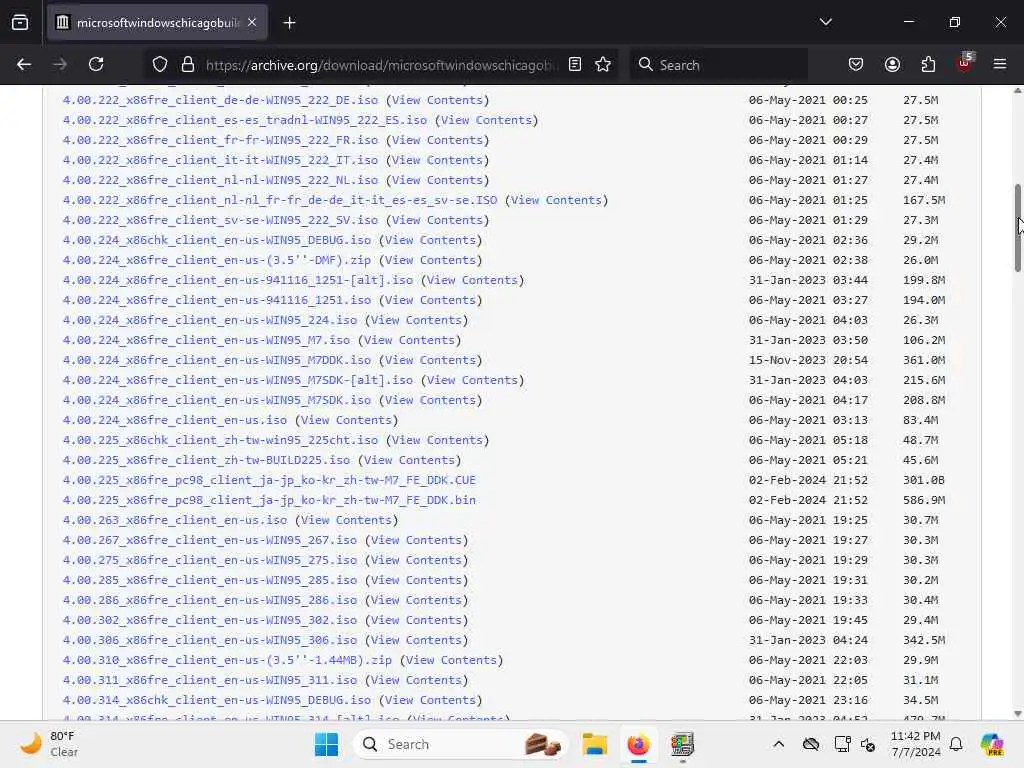Switch to the microsoftwindowschicagobuilds tab
This screenshot has height=768, width=1024.
click(157, 23)
